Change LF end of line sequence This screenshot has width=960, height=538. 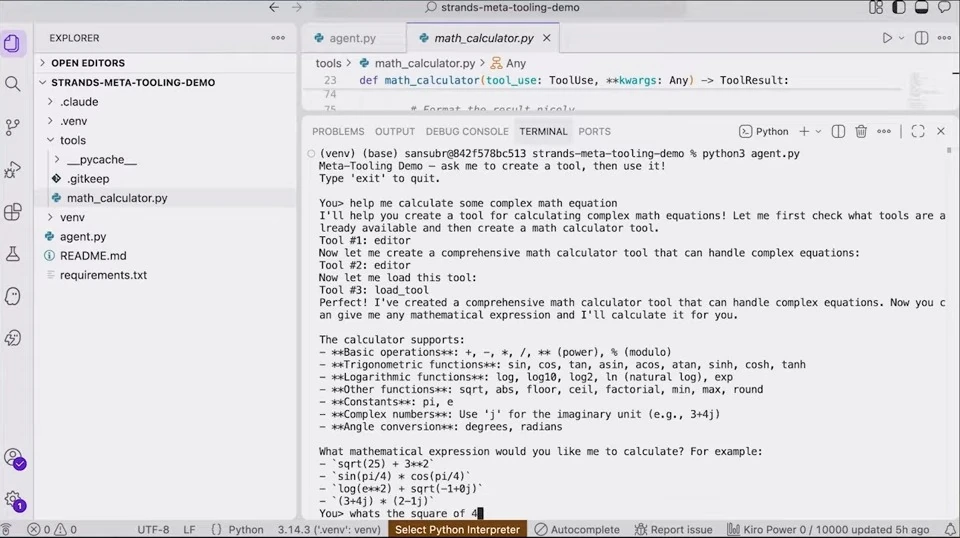189,529
